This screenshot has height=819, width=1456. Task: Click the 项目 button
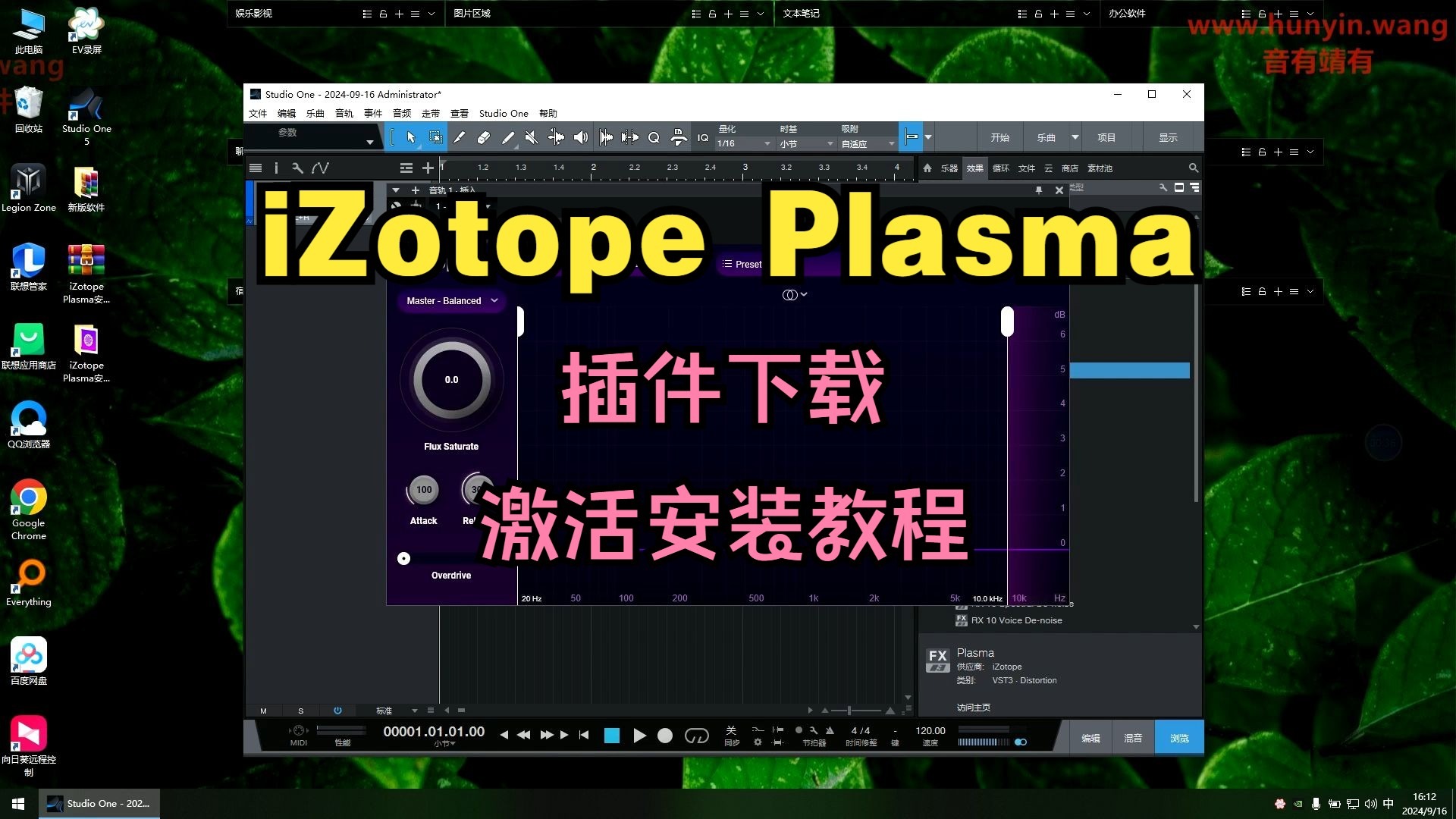[x=1106, y=137]
